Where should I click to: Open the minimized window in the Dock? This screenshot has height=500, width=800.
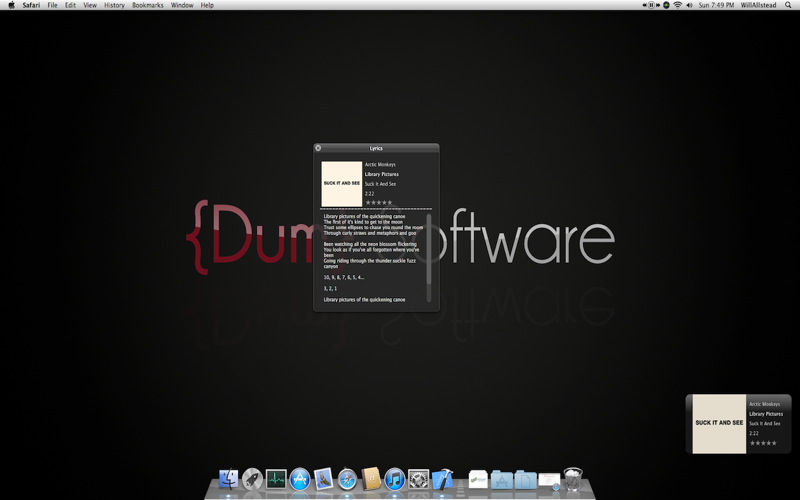[x=549, y=480]
